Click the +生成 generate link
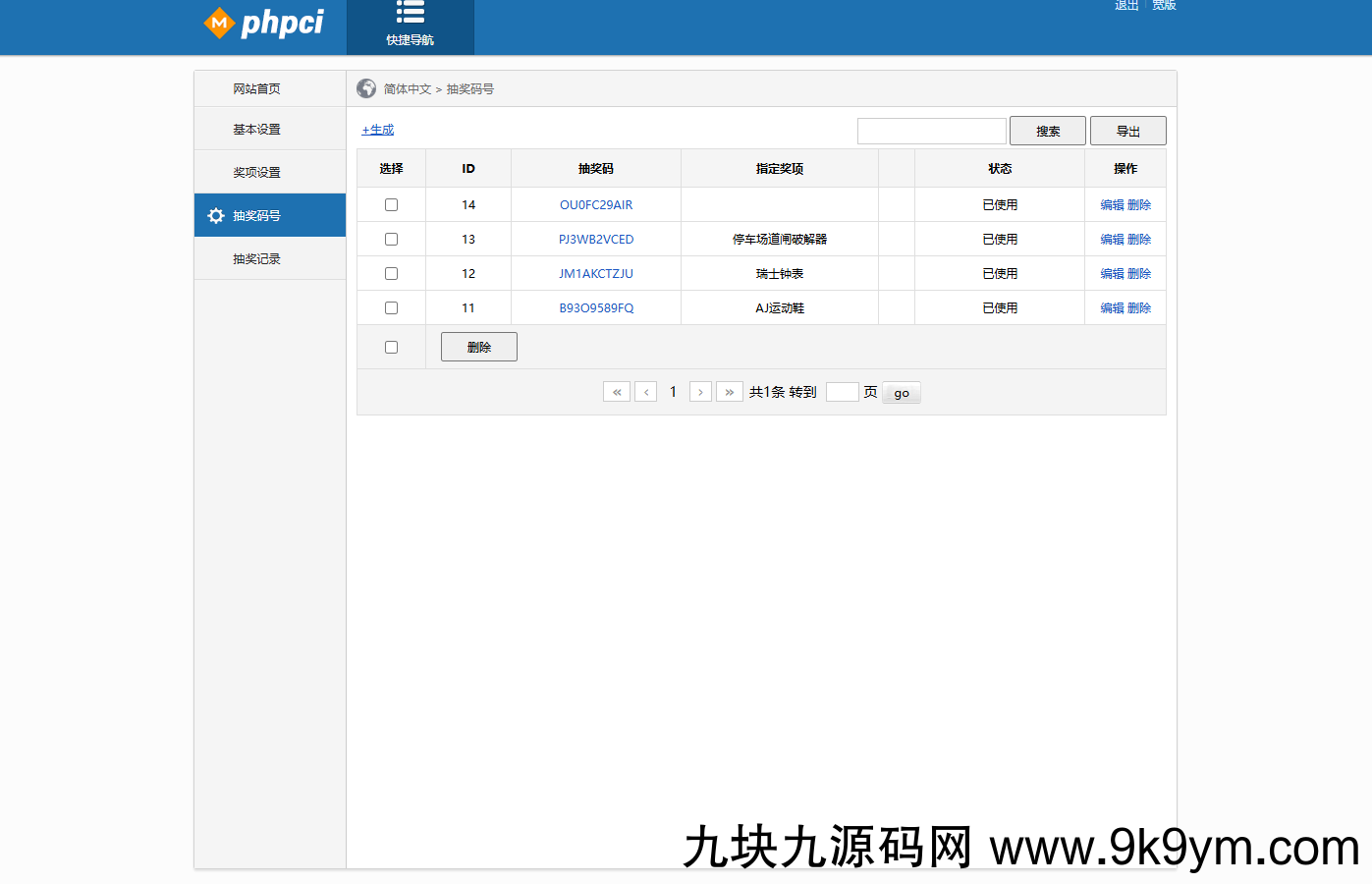Viewport: 1372px width, 884px height. pos(377,129)
